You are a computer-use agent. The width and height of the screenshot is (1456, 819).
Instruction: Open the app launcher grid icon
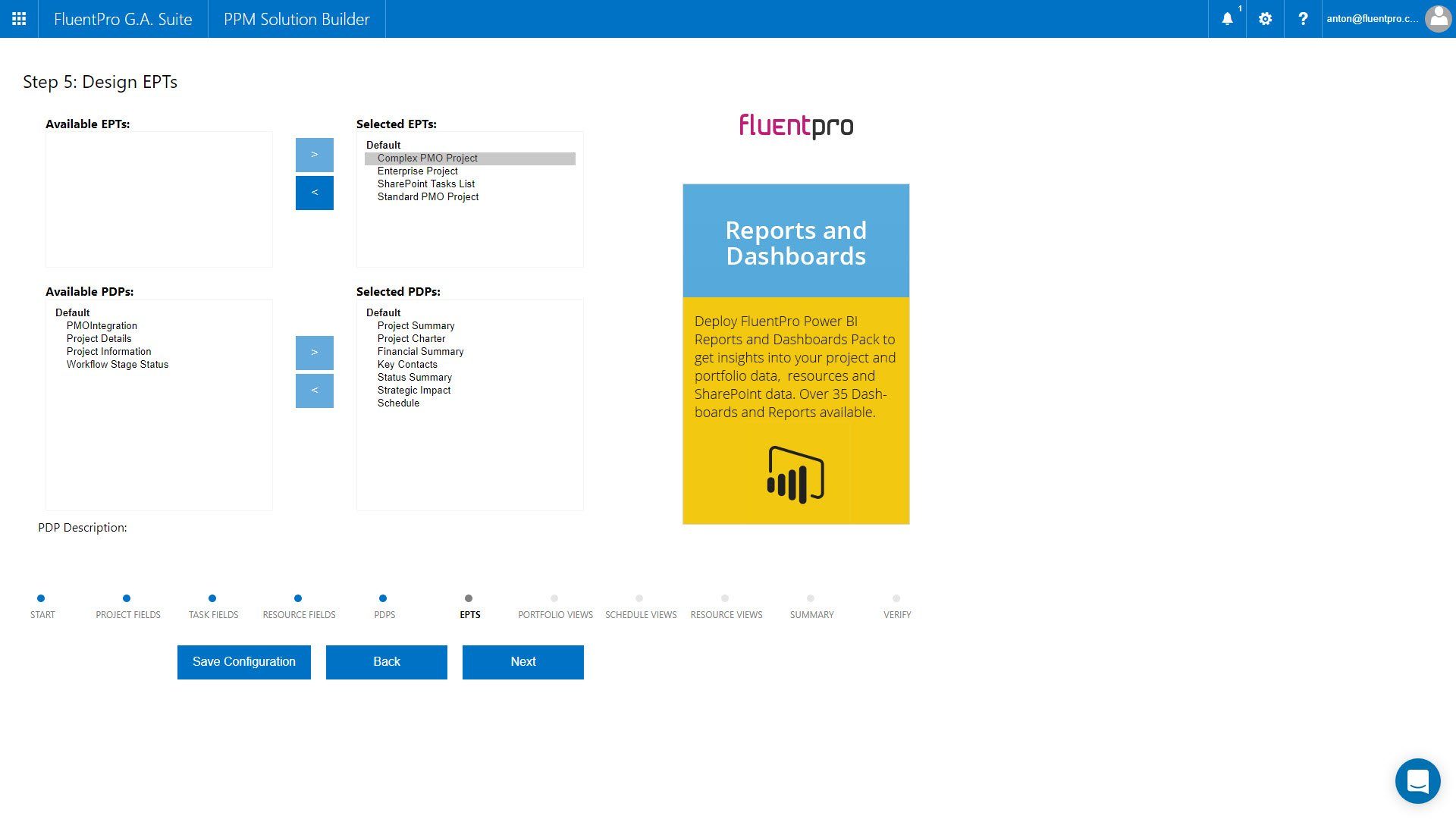tap(19, 19)
